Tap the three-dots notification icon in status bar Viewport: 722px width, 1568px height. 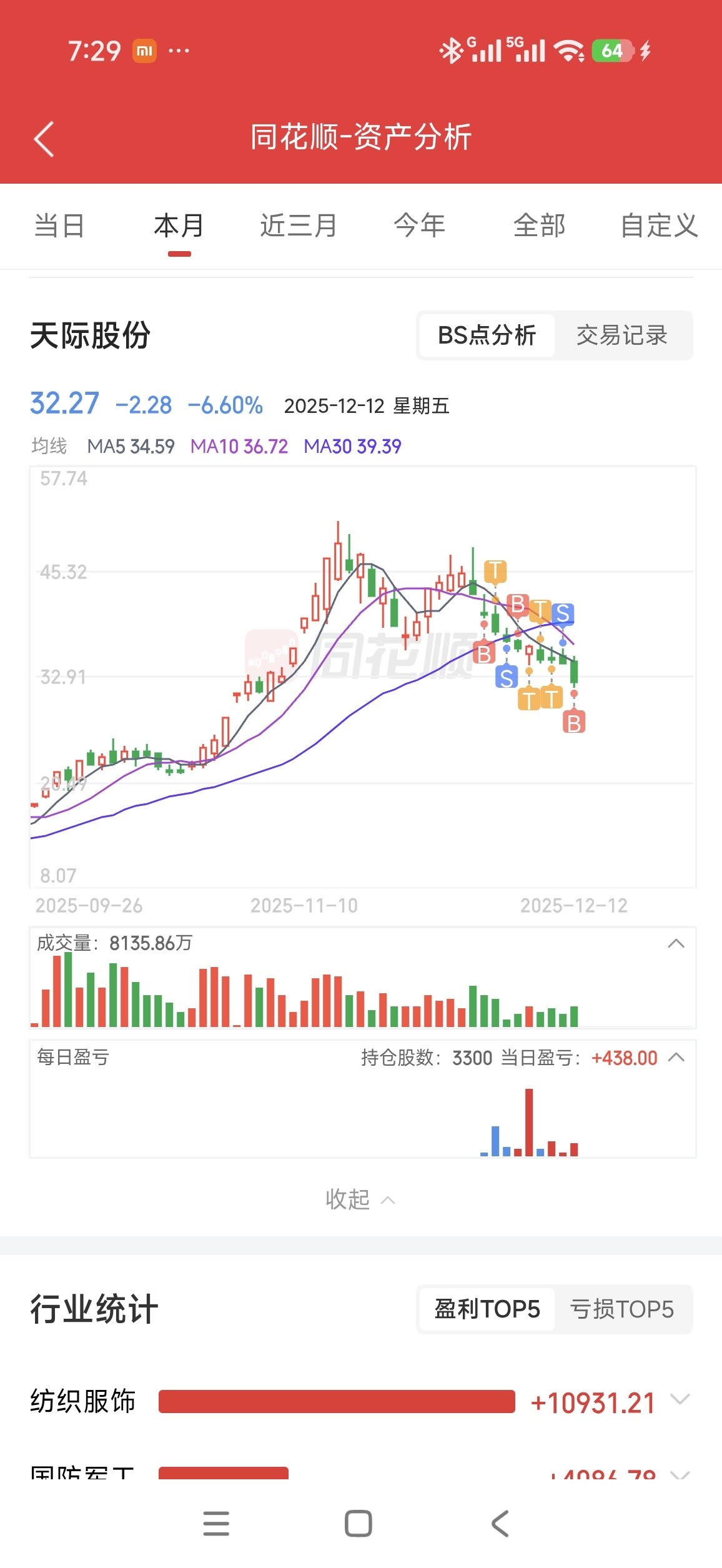(179, 51)
